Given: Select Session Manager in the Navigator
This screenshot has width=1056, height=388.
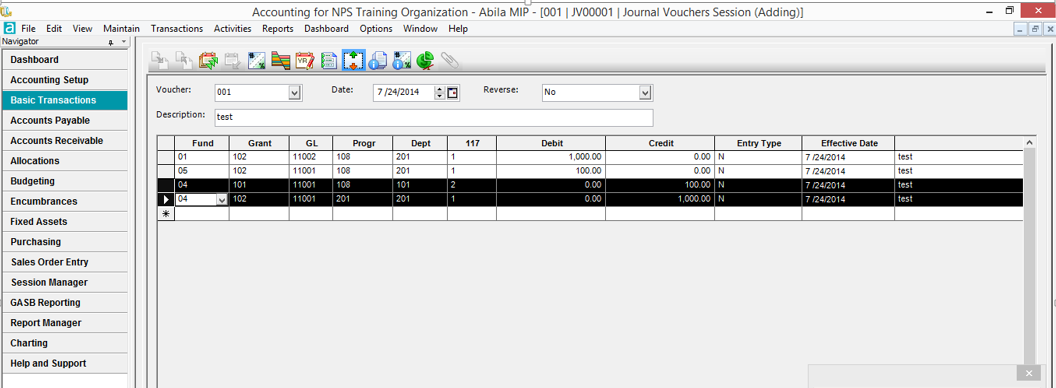Looking at the screenshot, I should click(x=64, y=282).
